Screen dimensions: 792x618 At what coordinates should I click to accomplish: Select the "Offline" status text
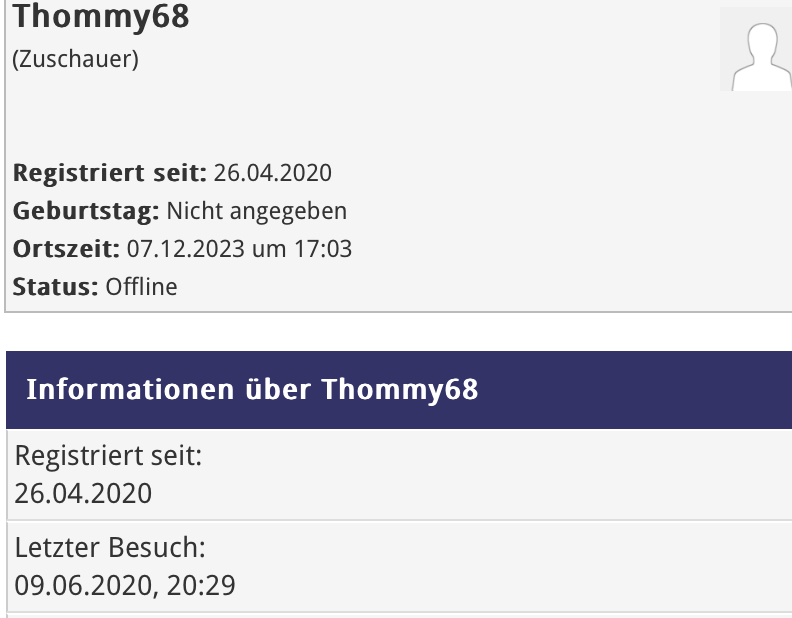point(141,287)
